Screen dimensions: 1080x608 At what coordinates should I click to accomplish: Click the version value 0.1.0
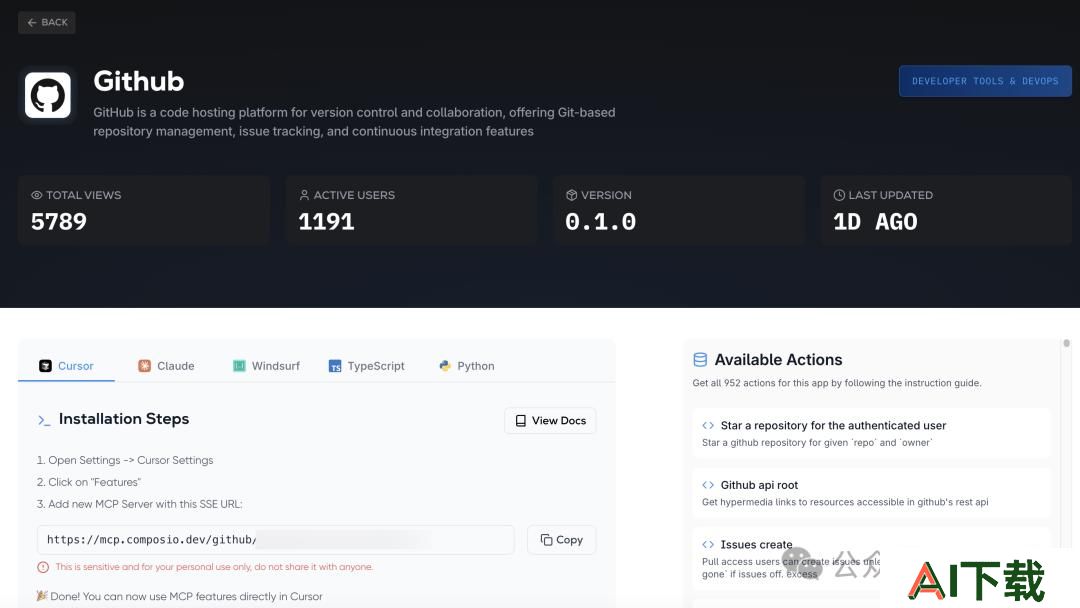601,222
